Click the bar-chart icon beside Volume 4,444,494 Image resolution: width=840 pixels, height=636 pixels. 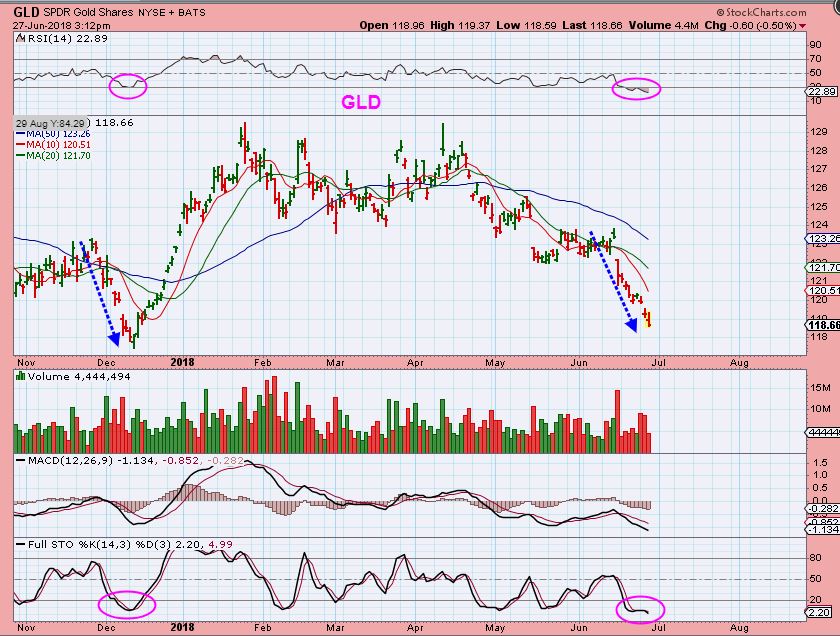click(x=20, y=376)
